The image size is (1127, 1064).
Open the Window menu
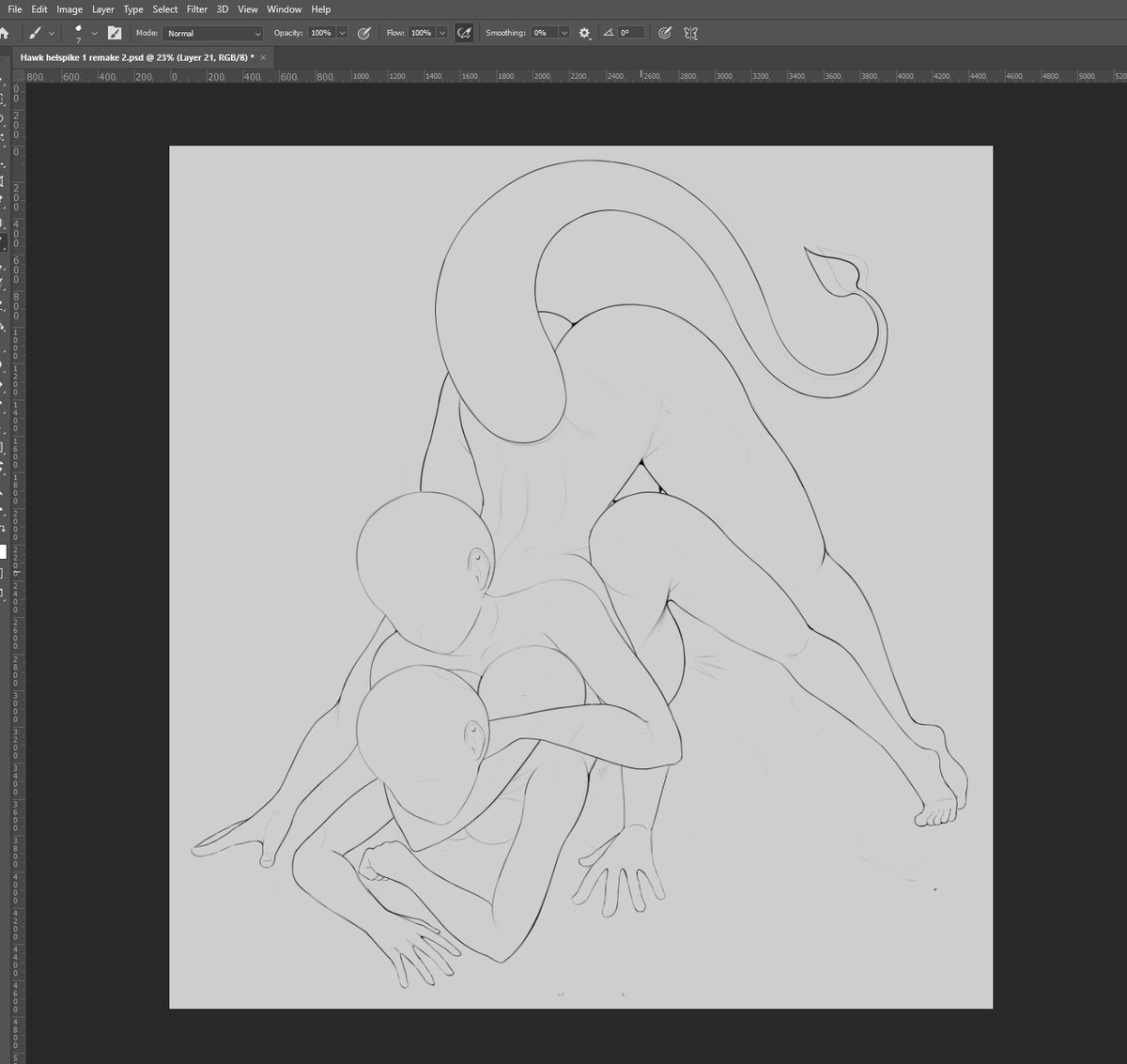[285, 9]
